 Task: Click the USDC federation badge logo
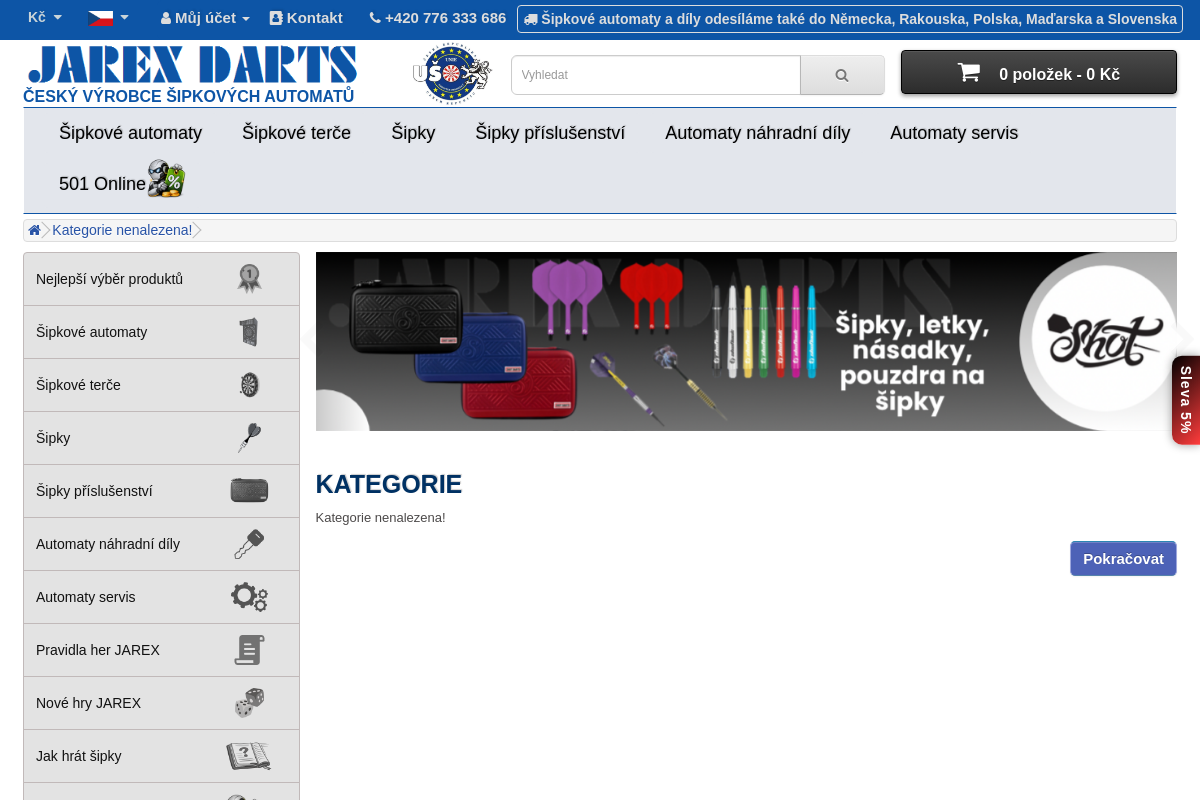[451, 74]
